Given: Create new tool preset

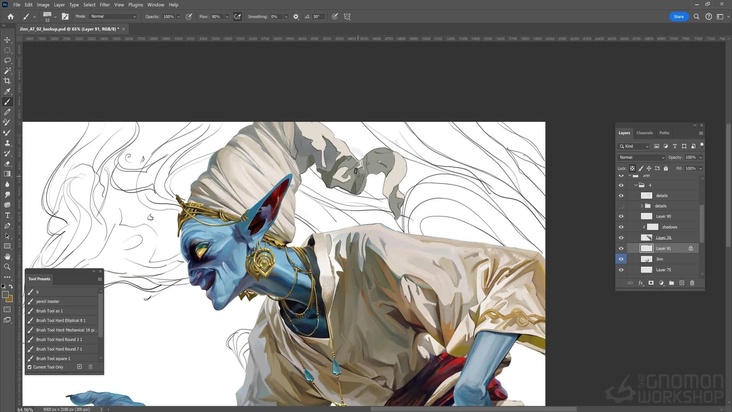Looking at the screenshot, I should point(79,367).
